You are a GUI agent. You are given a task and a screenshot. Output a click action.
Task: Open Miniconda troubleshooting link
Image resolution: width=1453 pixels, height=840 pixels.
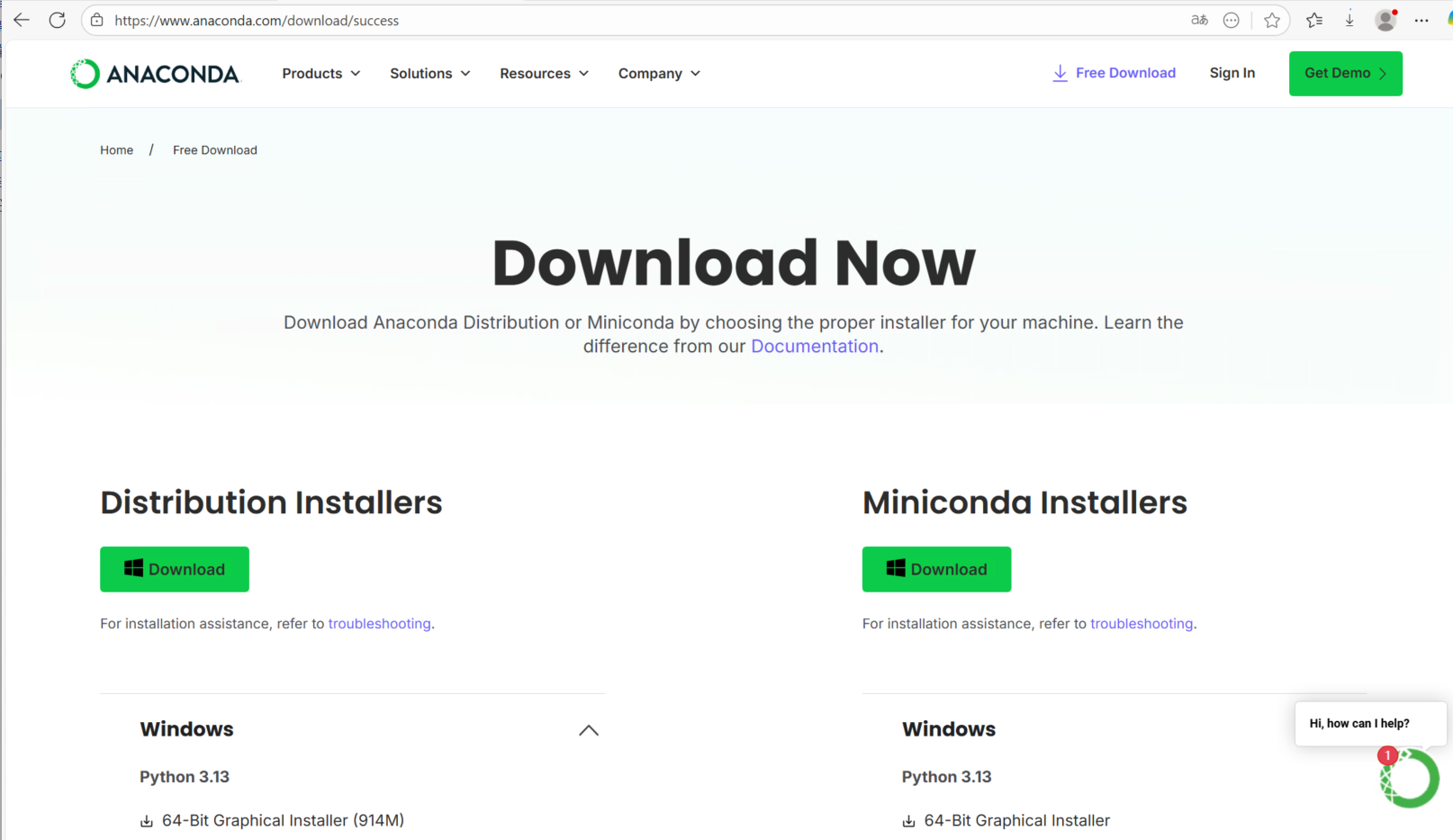1142,624
